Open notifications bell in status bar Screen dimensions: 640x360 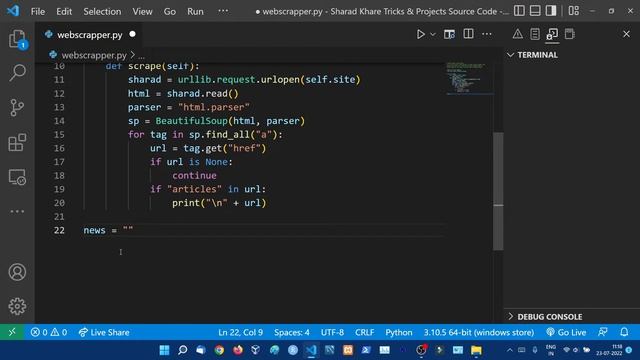coord(624,332)
